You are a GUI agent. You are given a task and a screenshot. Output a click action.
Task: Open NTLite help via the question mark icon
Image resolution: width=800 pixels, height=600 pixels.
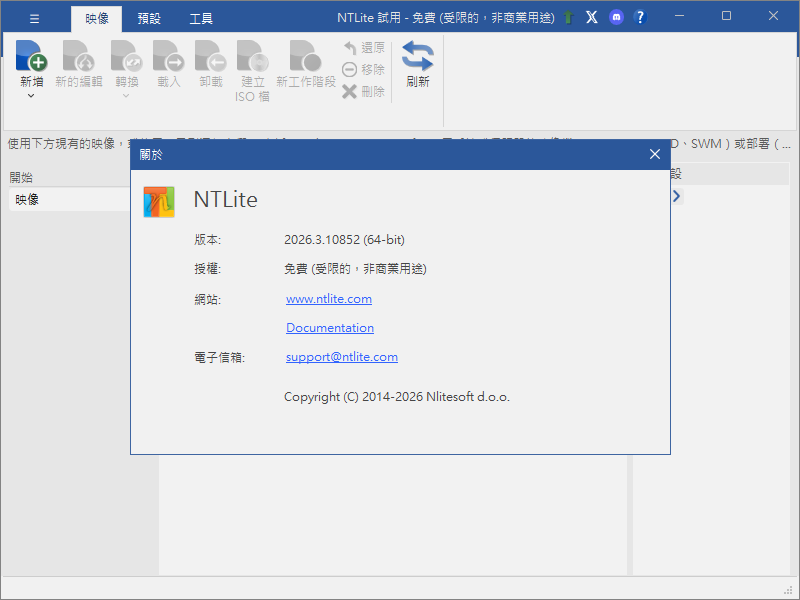[639, 17]
